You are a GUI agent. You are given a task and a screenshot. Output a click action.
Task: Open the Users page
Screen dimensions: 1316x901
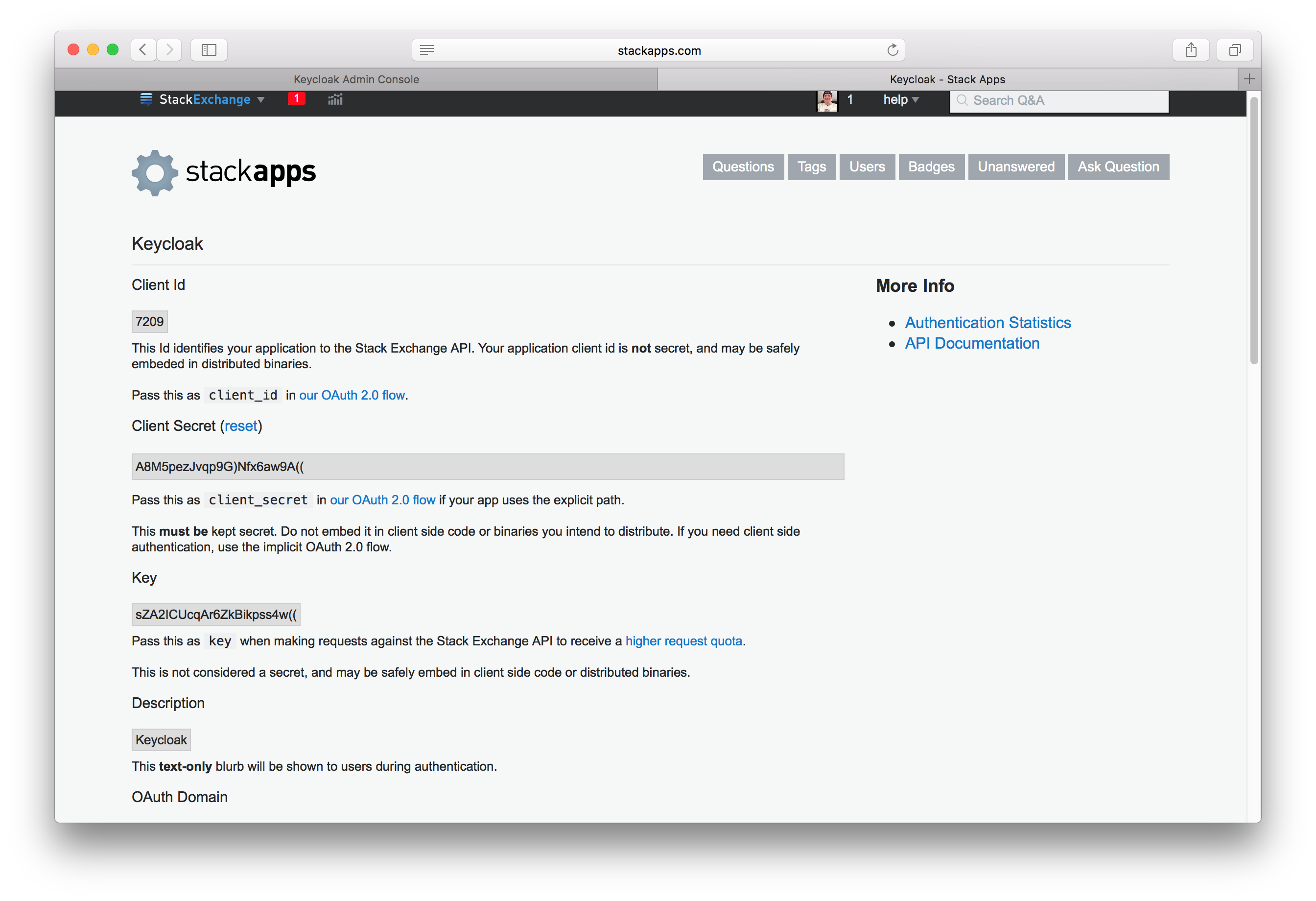866,167
